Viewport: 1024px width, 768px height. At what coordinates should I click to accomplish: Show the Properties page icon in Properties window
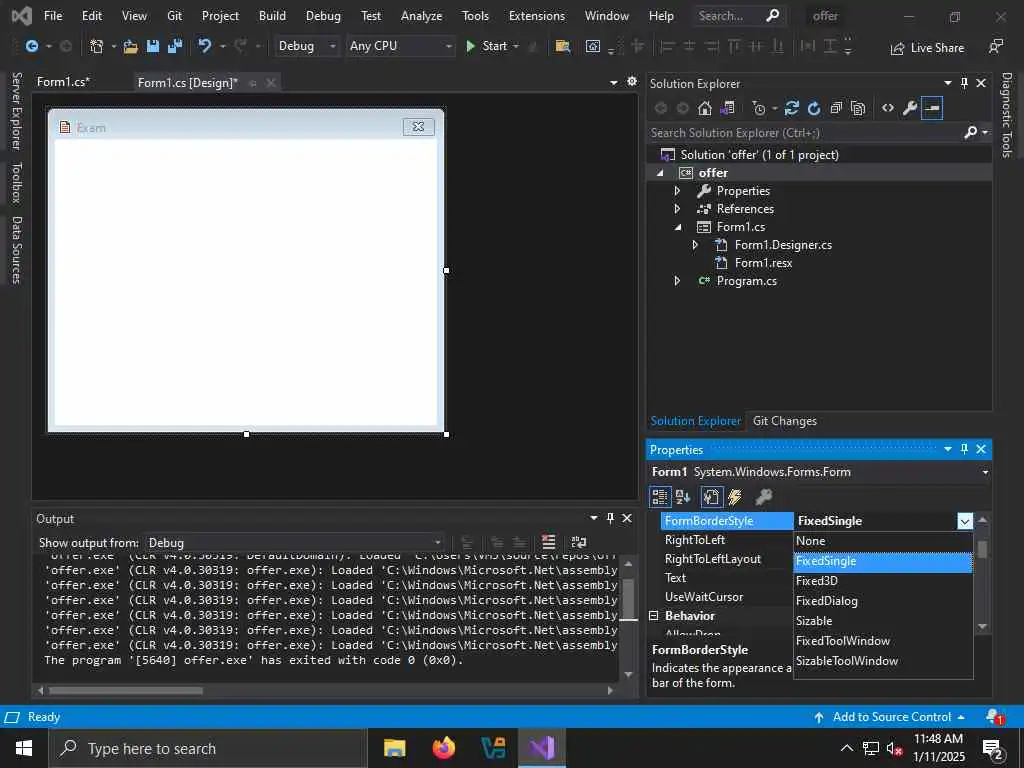711,497
